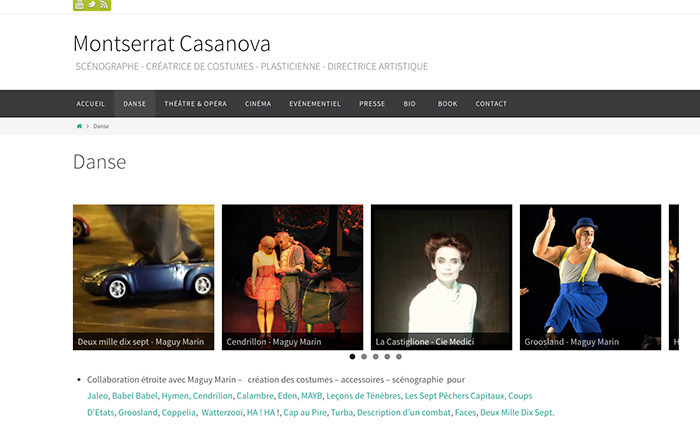This screenshot has height=427, width=700.
Task: Follow the Hymen link
Action: 175,396
